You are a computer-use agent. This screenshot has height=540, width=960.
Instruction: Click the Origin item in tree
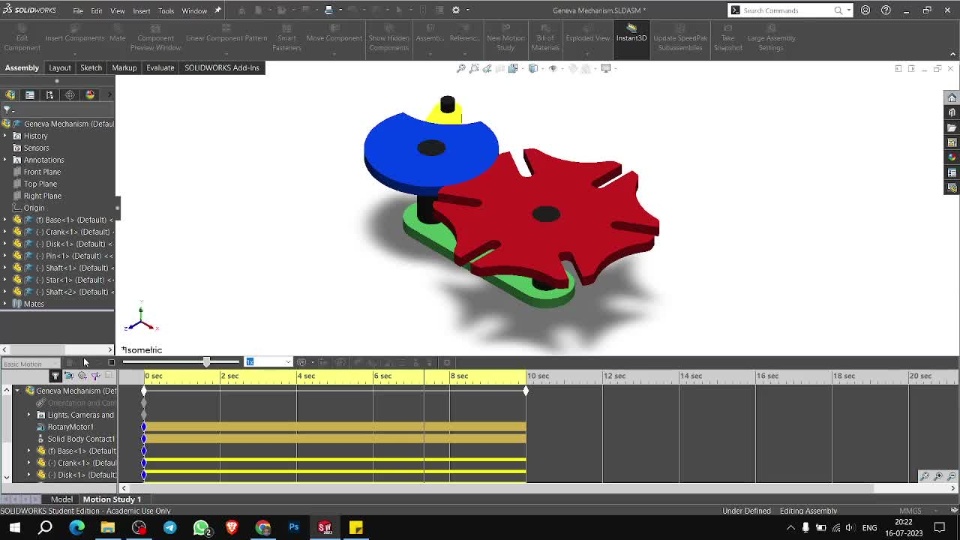(x=34, y=208)
